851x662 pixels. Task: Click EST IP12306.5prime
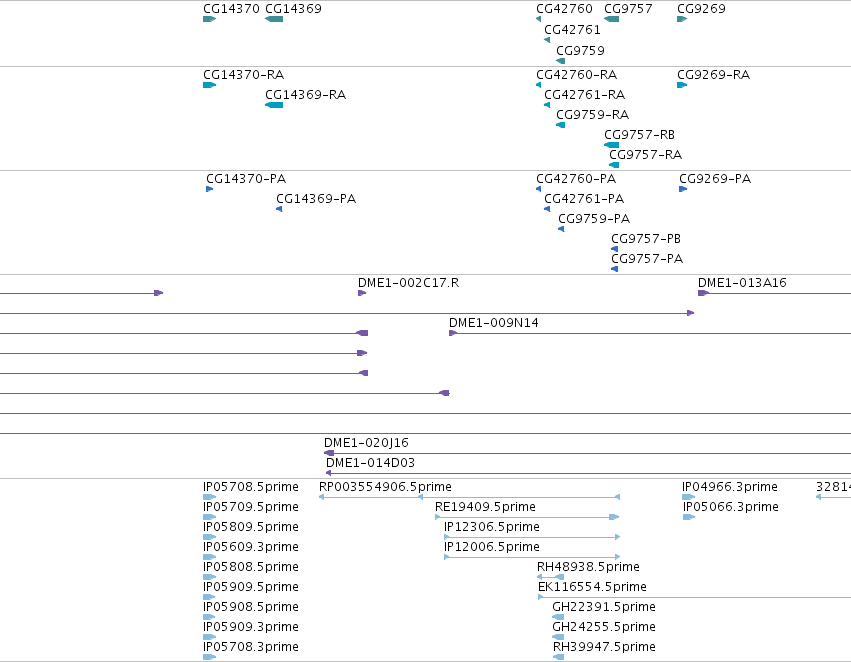tap(492, 527)
